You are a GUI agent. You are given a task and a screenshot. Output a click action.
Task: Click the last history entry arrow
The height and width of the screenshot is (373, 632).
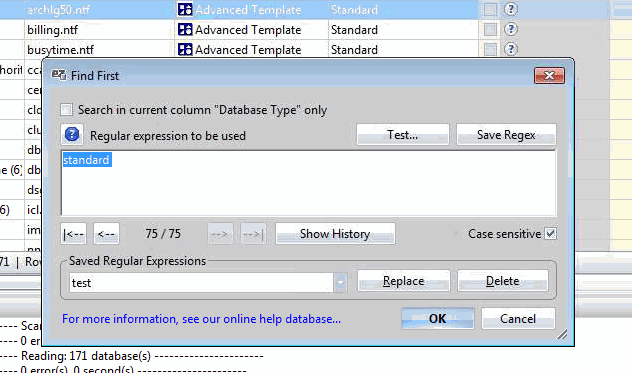click(253, 233)
